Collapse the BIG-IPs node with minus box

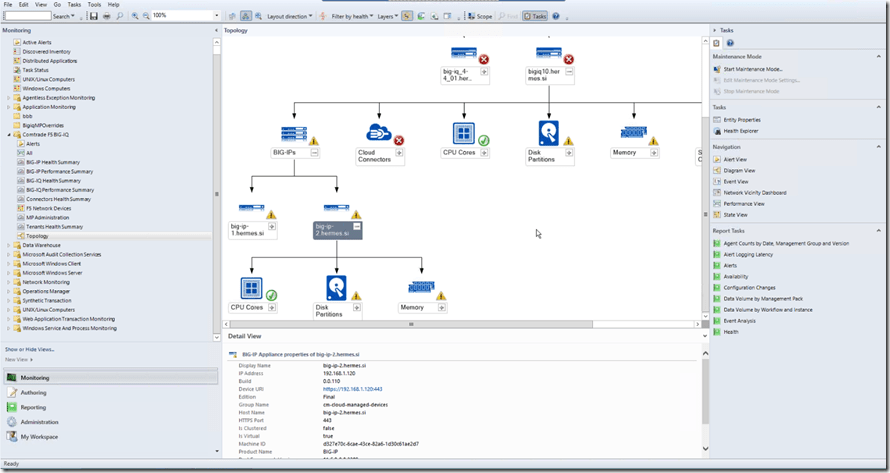pos(314,153)
